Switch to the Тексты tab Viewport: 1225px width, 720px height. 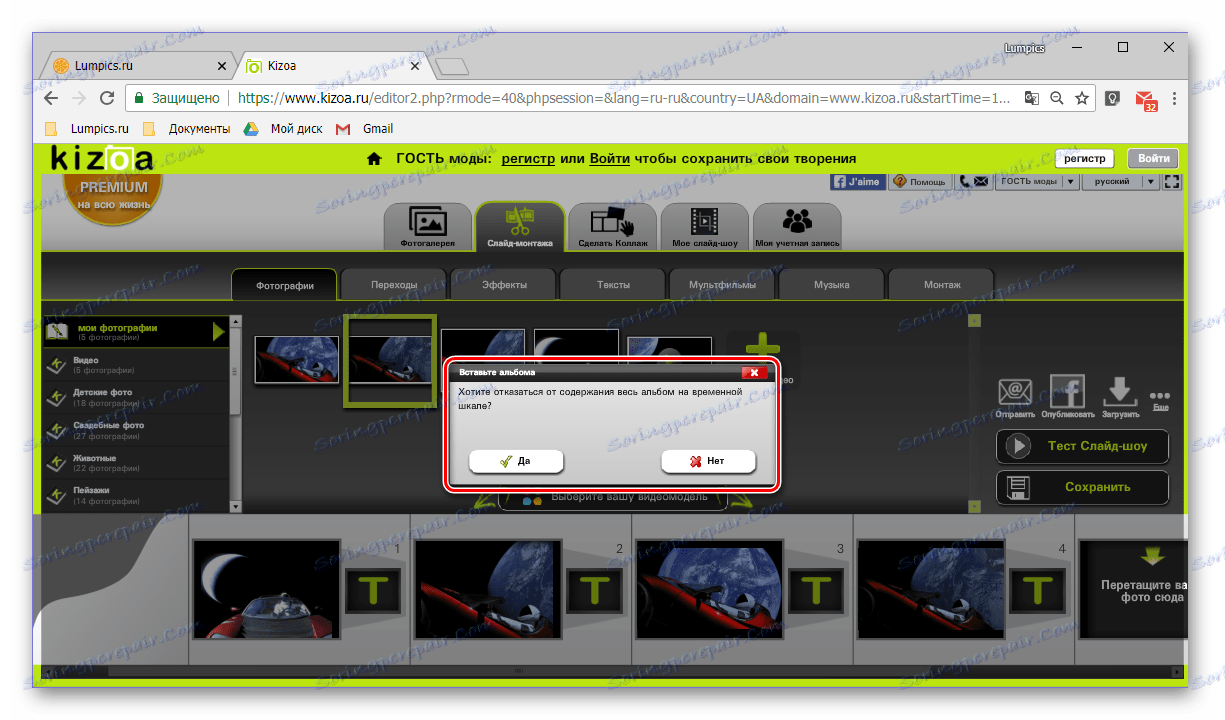[613, 285]
